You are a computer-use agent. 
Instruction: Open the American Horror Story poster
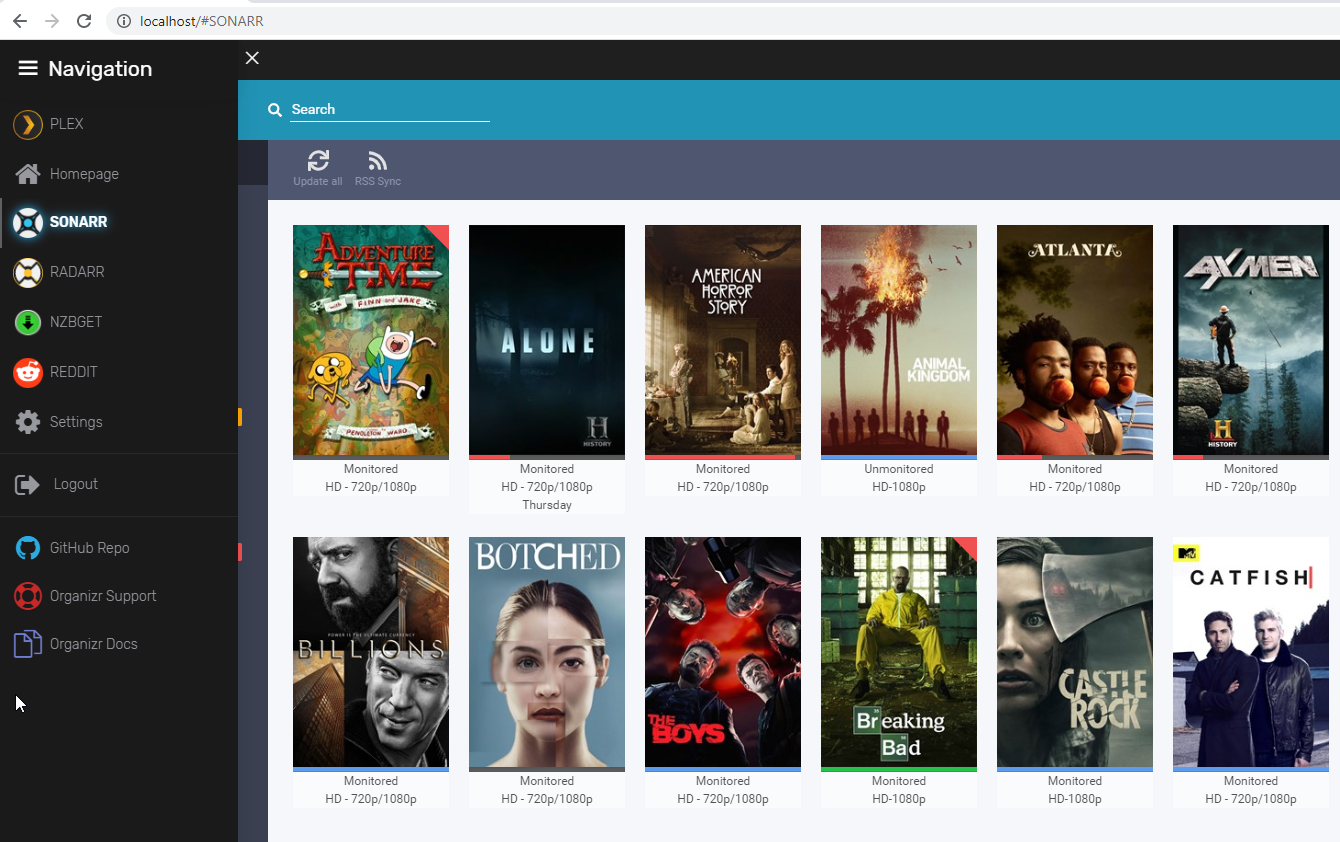click(x=723, y=341)
